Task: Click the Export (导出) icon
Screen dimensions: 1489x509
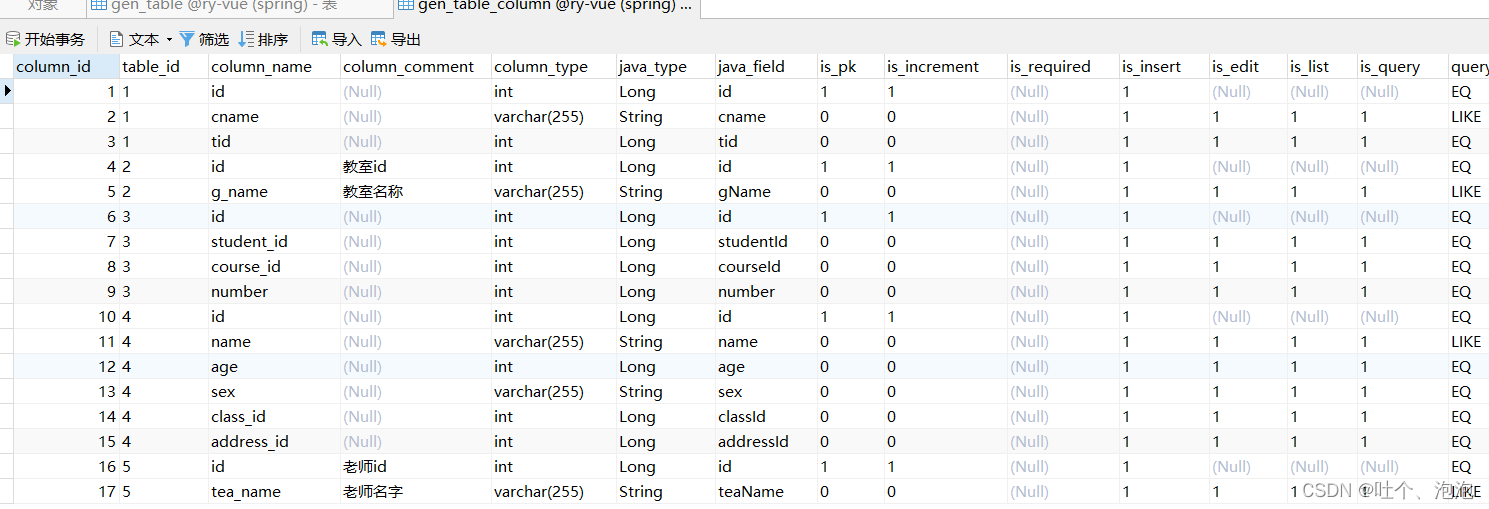Action: point(379,39)
